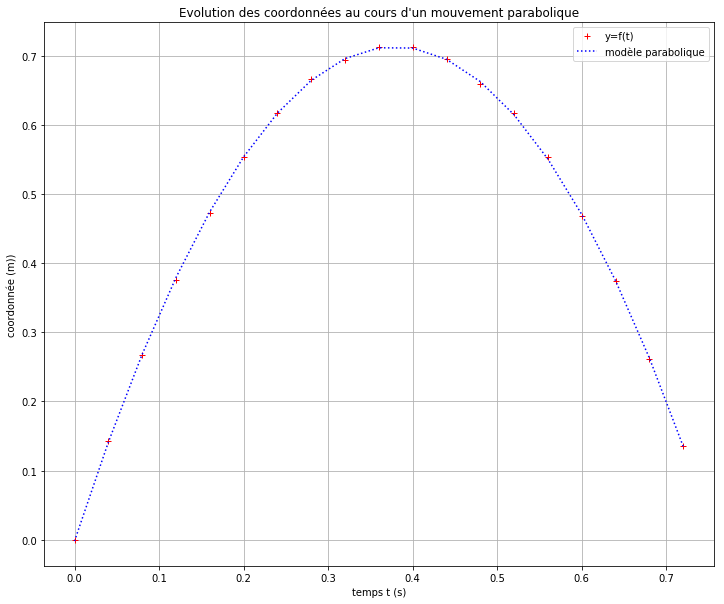The height and width of the screenshot is (604, 724).
Task: Click the x-axis tick label 0.7
Action: 666,578
